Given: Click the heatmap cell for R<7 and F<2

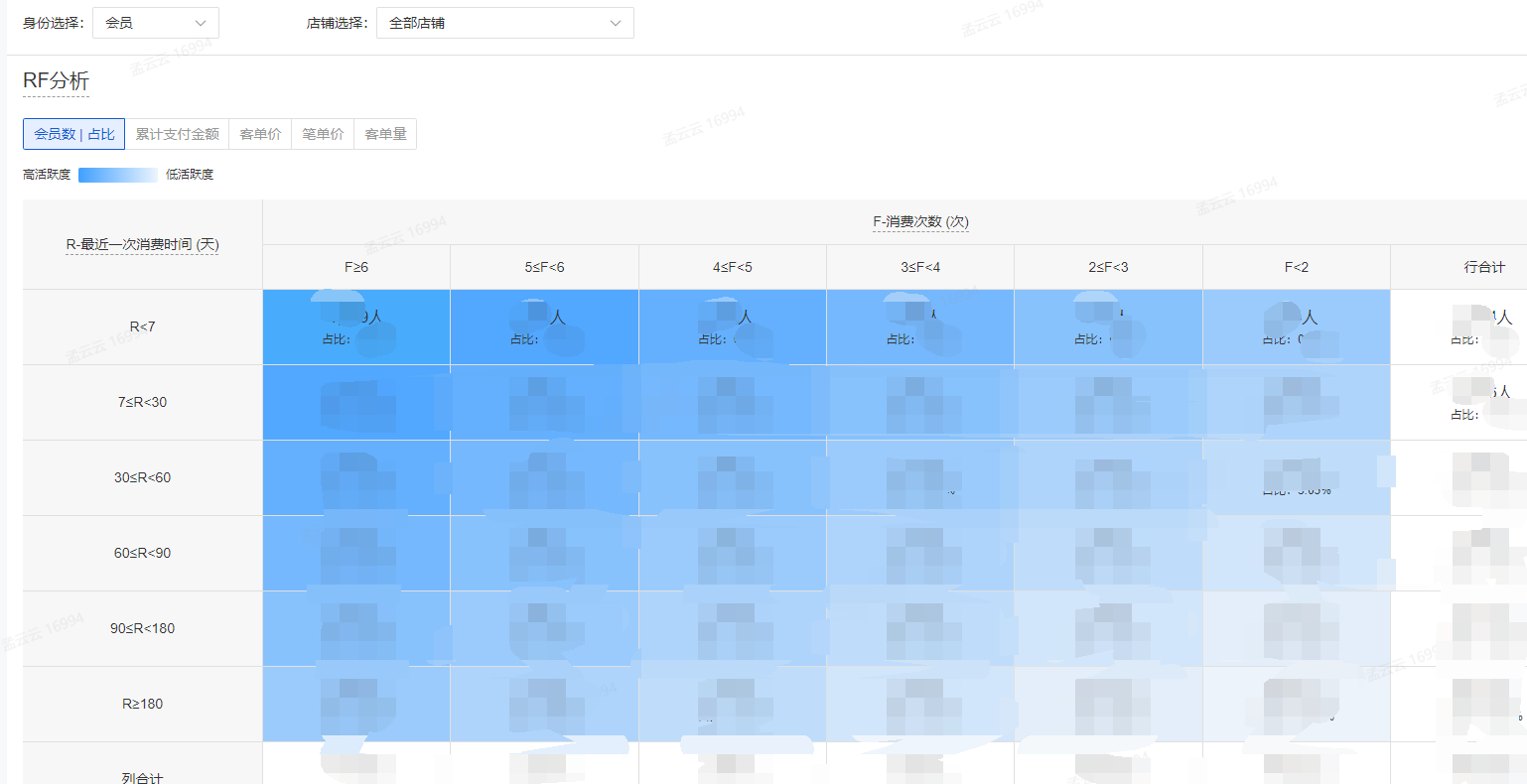Looking at the screenshot, I should click(1296, 327).
